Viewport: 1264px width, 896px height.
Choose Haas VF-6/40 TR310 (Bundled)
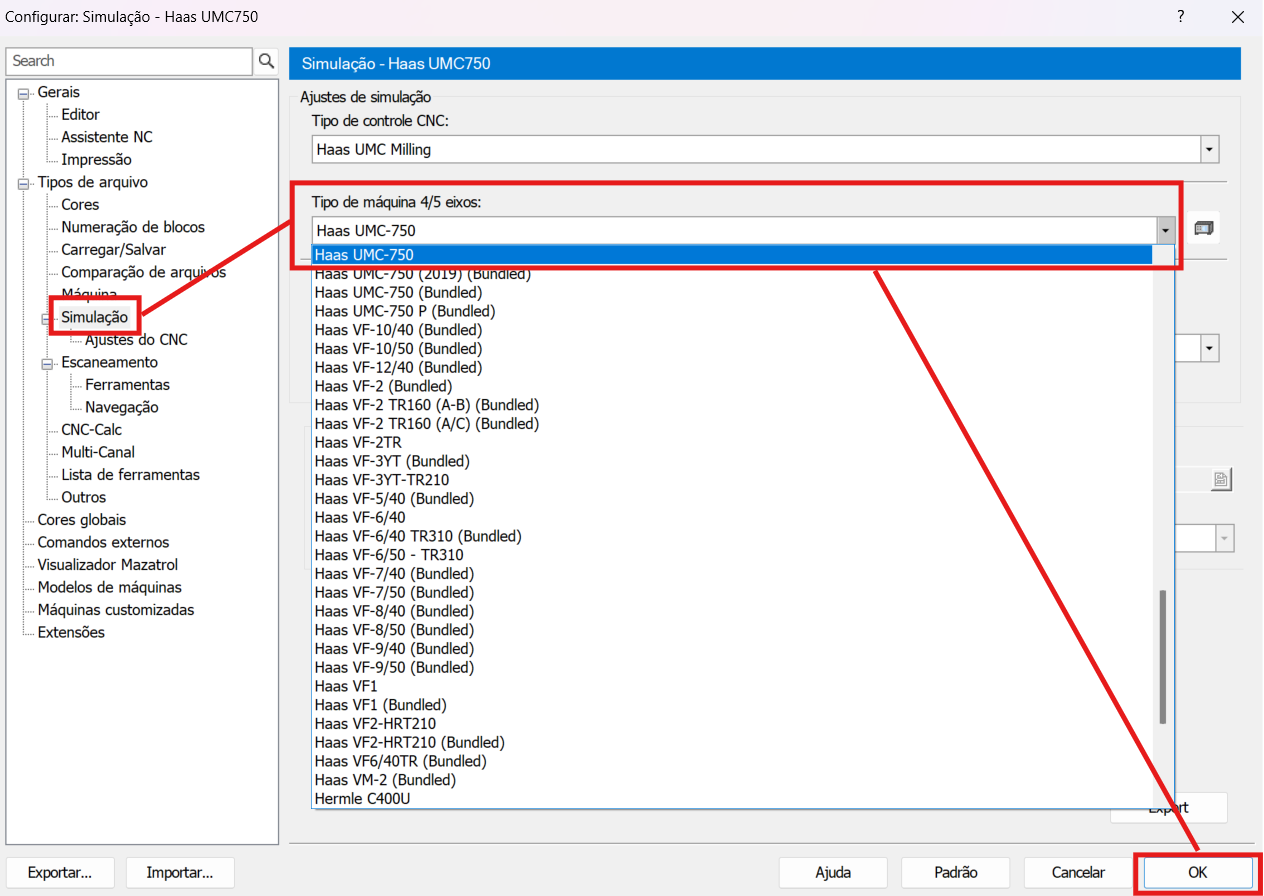[x=417, y=536]
